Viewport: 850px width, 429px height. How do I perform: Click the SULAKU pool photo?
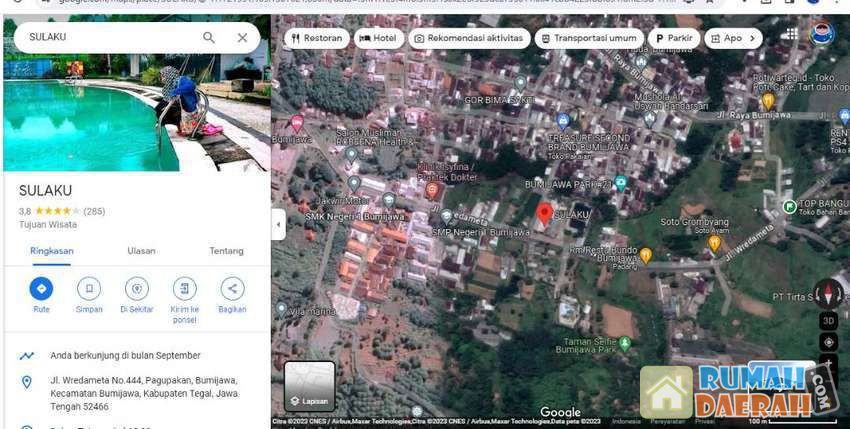pos(135,110)
